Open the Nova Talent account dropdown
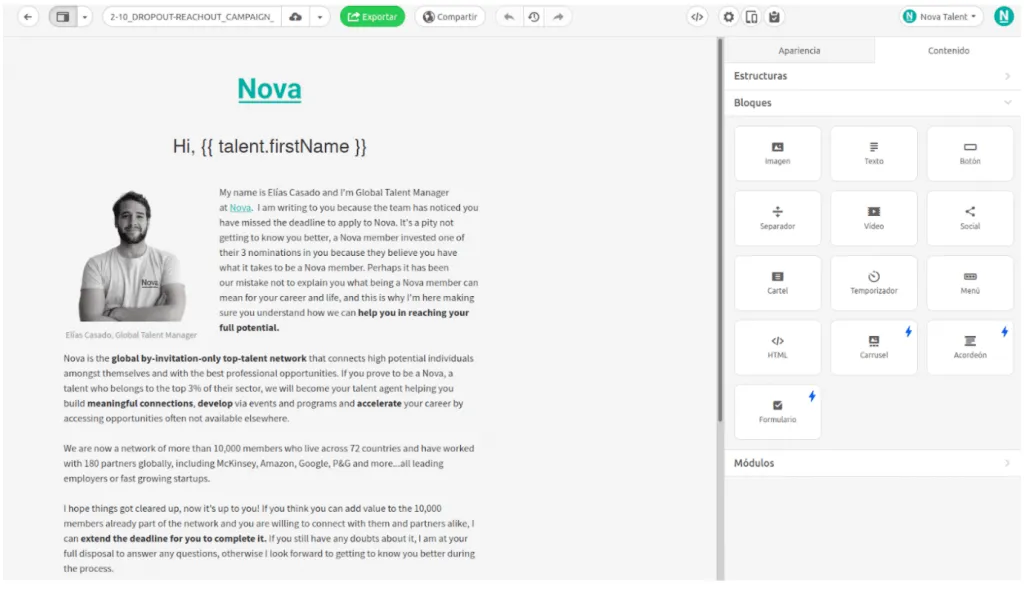 point(941,17)
